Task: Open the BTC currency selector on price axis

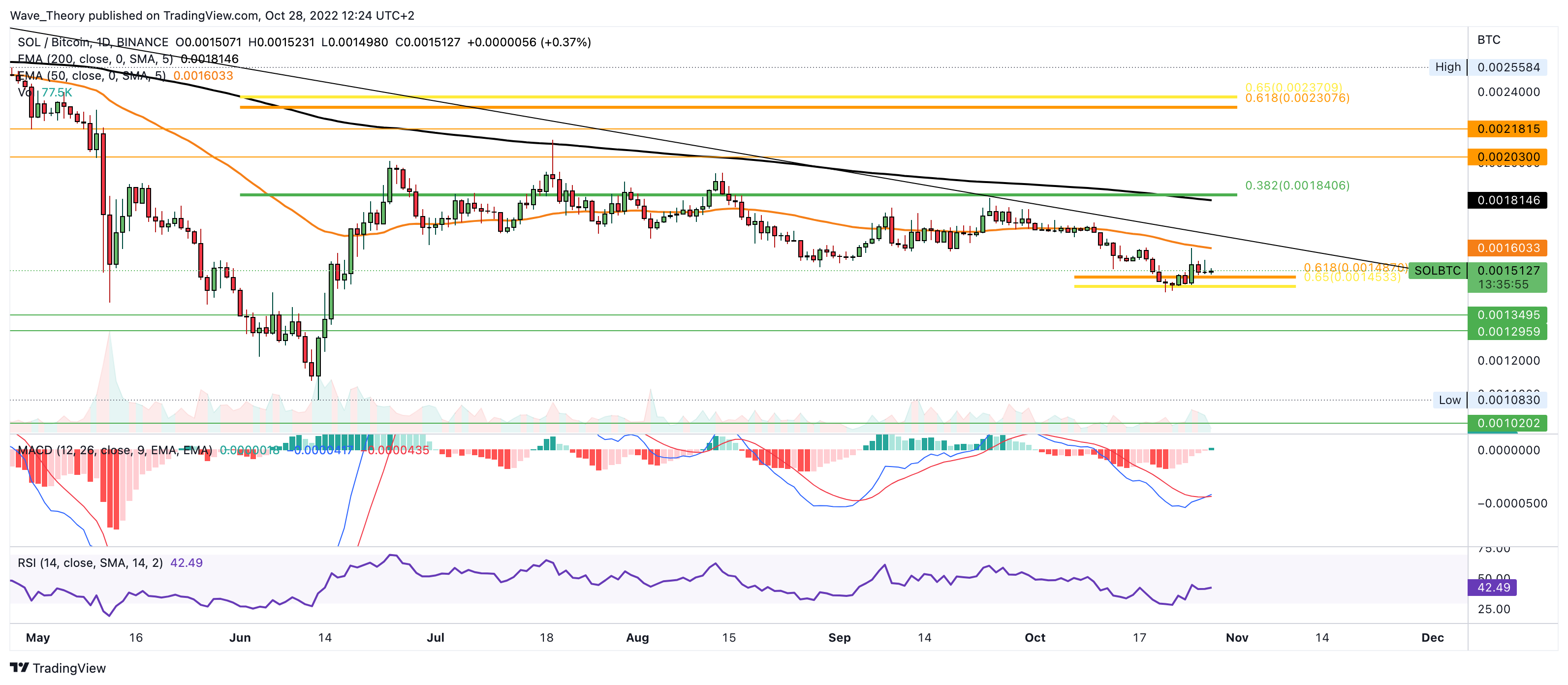Action: [x=1488, y=39]
